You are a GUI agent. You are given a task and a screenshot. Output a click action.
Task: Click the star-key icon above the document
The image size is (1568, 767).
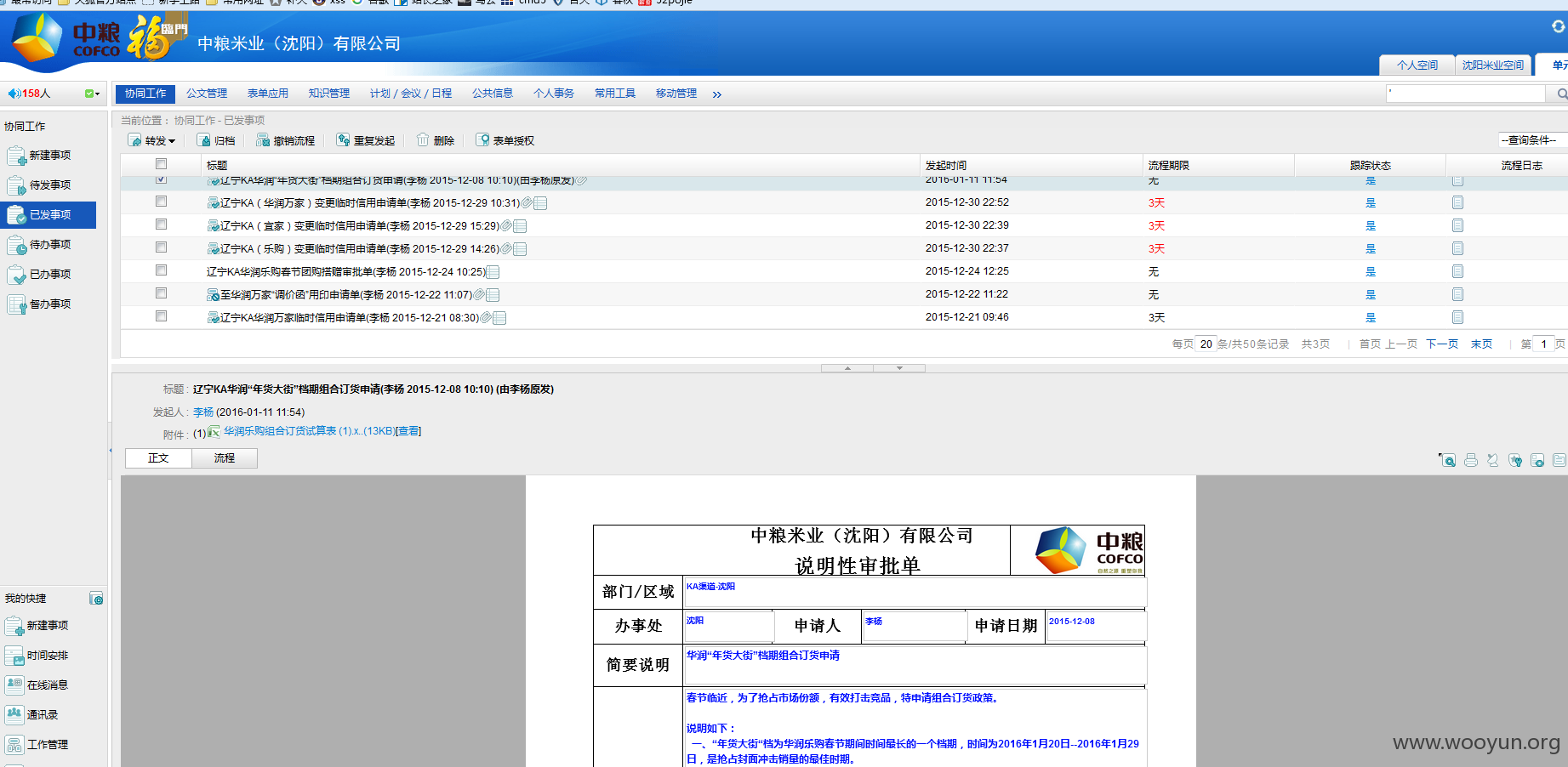pyautogui.click(x=1515, y=460)
